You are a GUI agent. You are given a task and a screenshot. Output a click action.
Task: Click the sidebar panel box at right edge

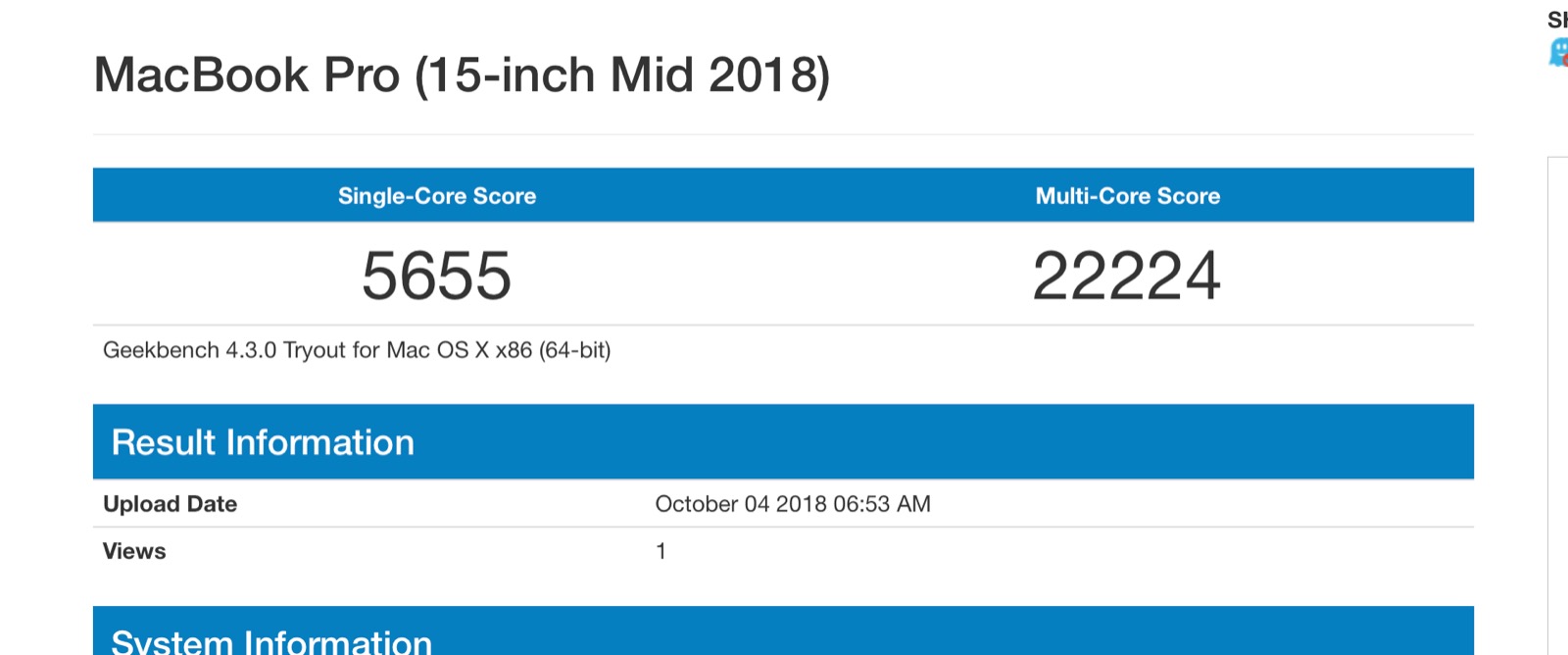click(1558, 405)
